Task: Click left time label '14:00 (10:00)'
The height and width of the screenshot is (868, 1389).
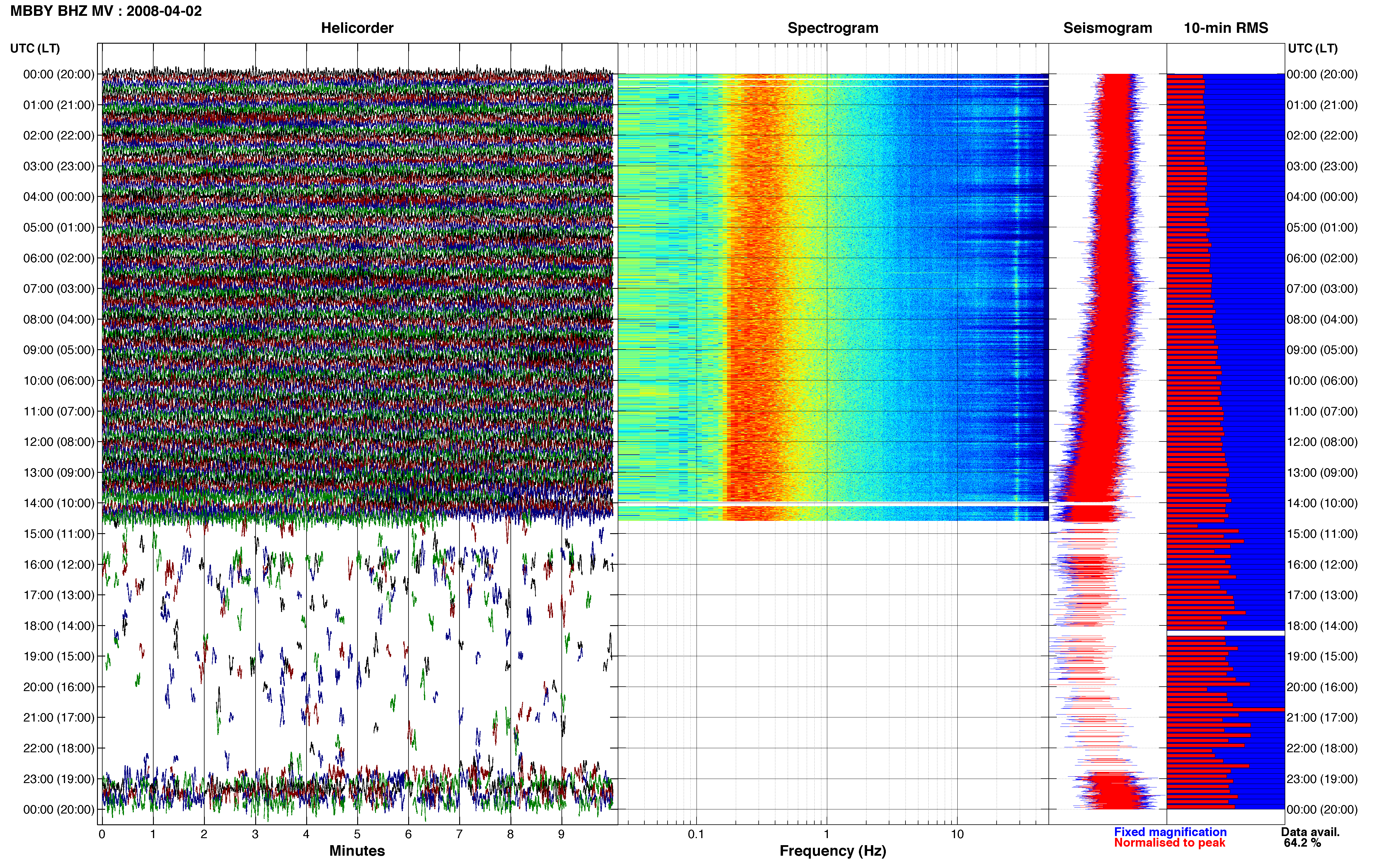Action: click(59, 504)
